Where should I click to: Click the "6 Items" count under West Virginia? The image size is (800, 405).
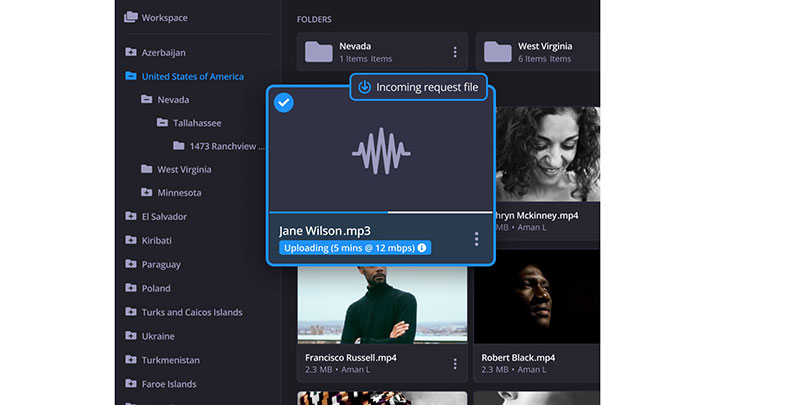tap(532, 59)
